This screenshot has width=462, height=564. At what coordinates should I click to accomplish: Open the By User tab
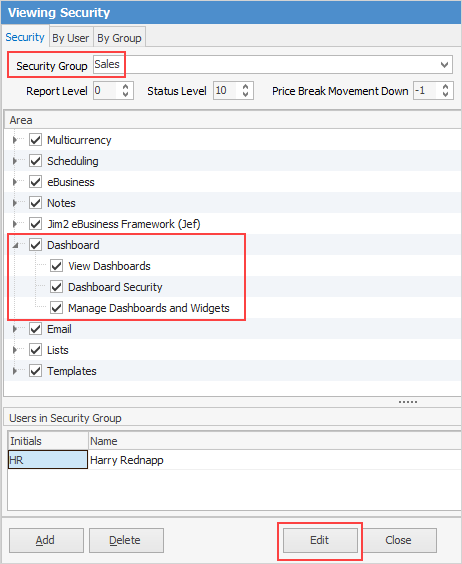click(71, 38)
